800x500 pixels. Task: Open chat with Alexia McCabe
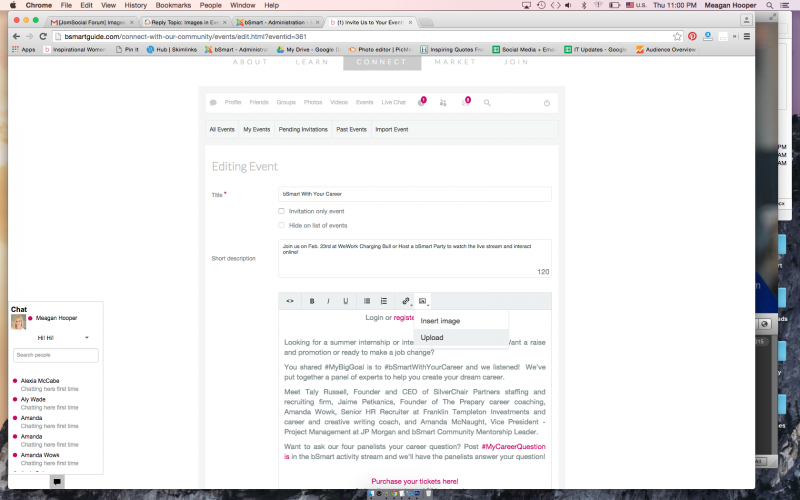point(40,381)
